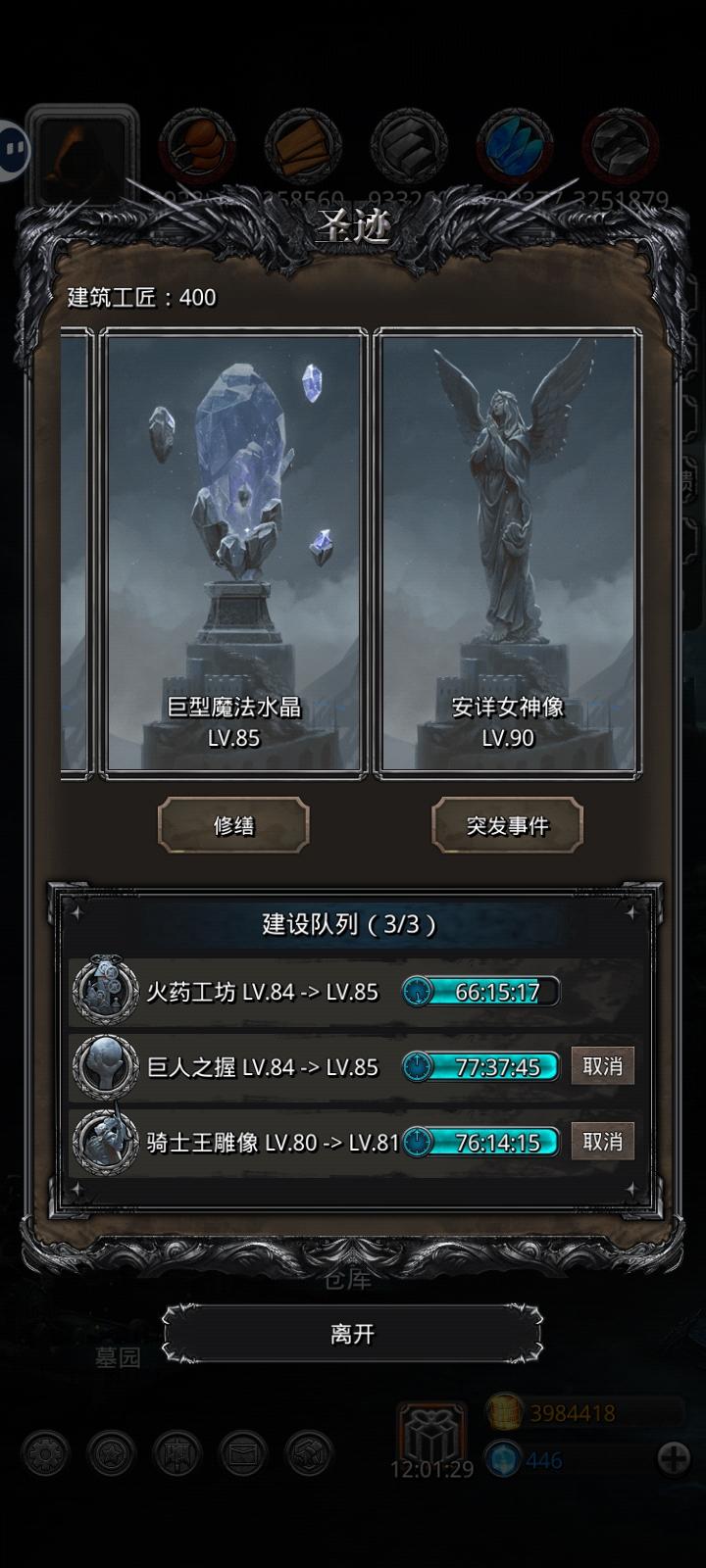Tap the mail envelope icon in bottom bar
The height and width of the screenshot is (1568, 706).
point(243,1454)
